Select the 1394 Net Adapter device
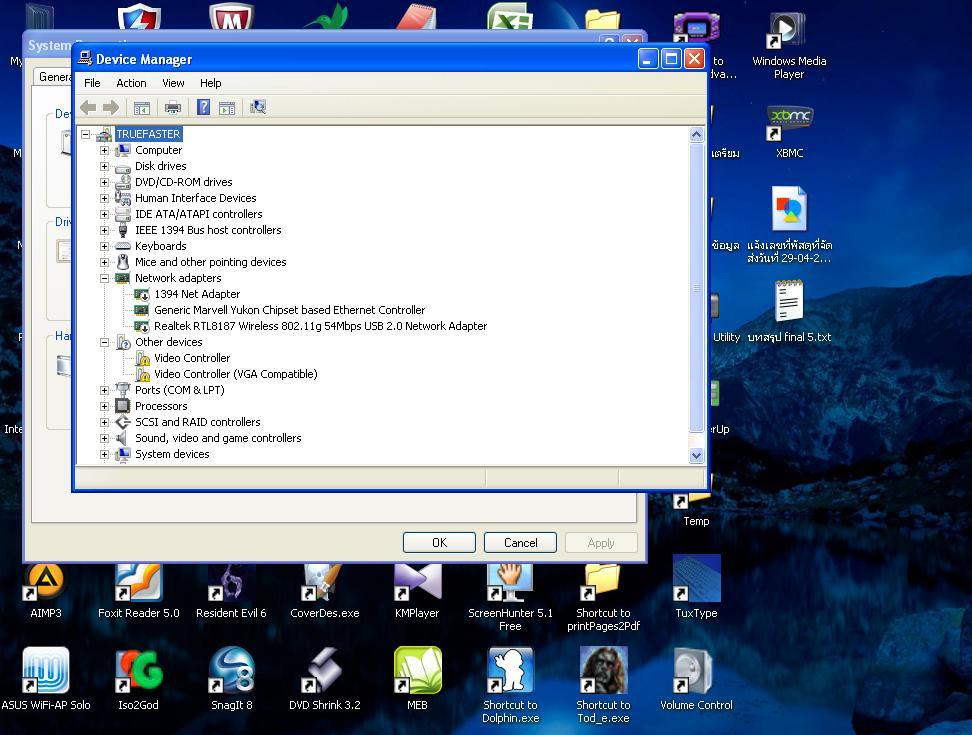The image size is (972, 735). (197, 294)
